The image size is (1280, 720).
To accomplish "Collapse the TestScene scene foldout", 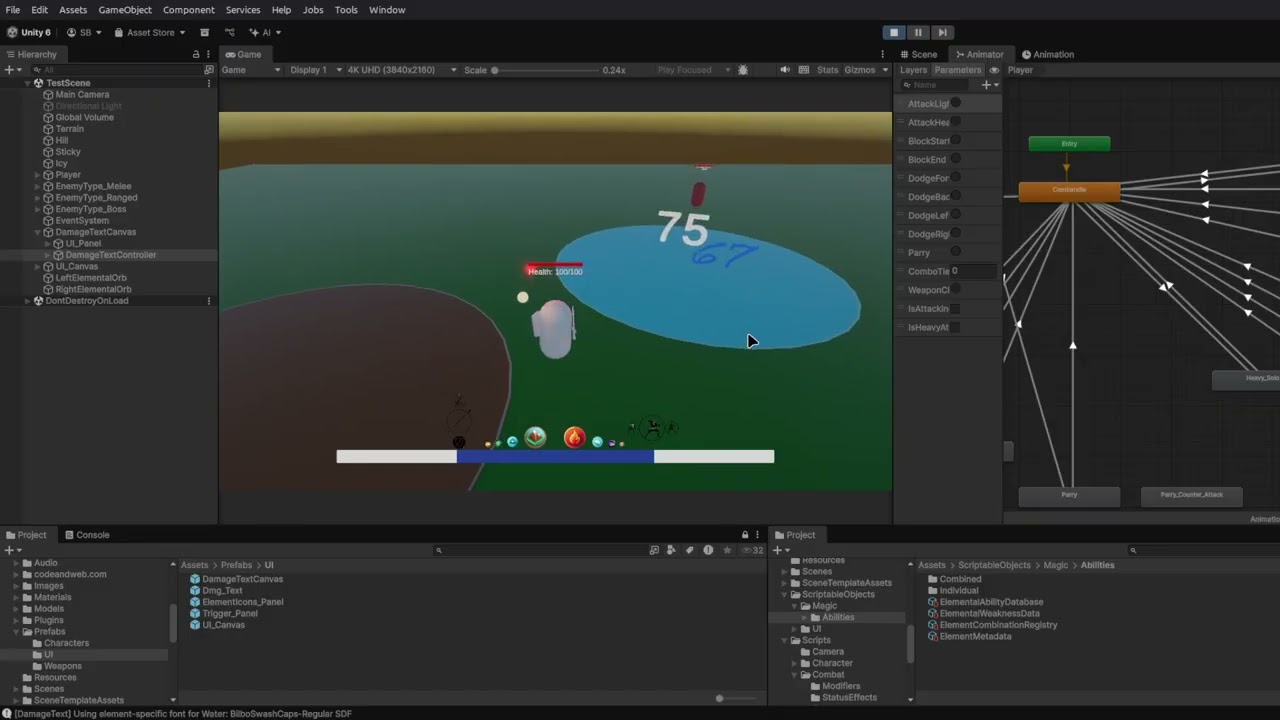I will pos(28,83).
